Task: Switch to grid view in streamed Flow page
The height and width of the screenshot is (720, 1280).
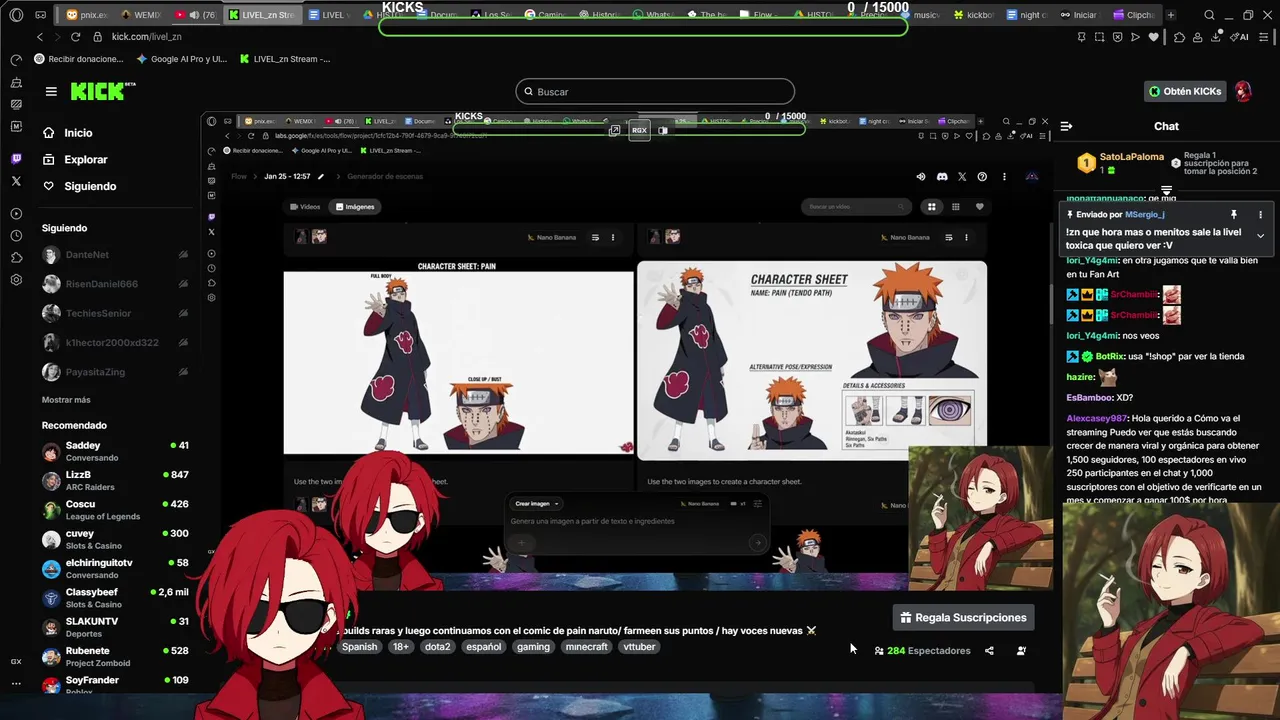Action: (931, 207)
